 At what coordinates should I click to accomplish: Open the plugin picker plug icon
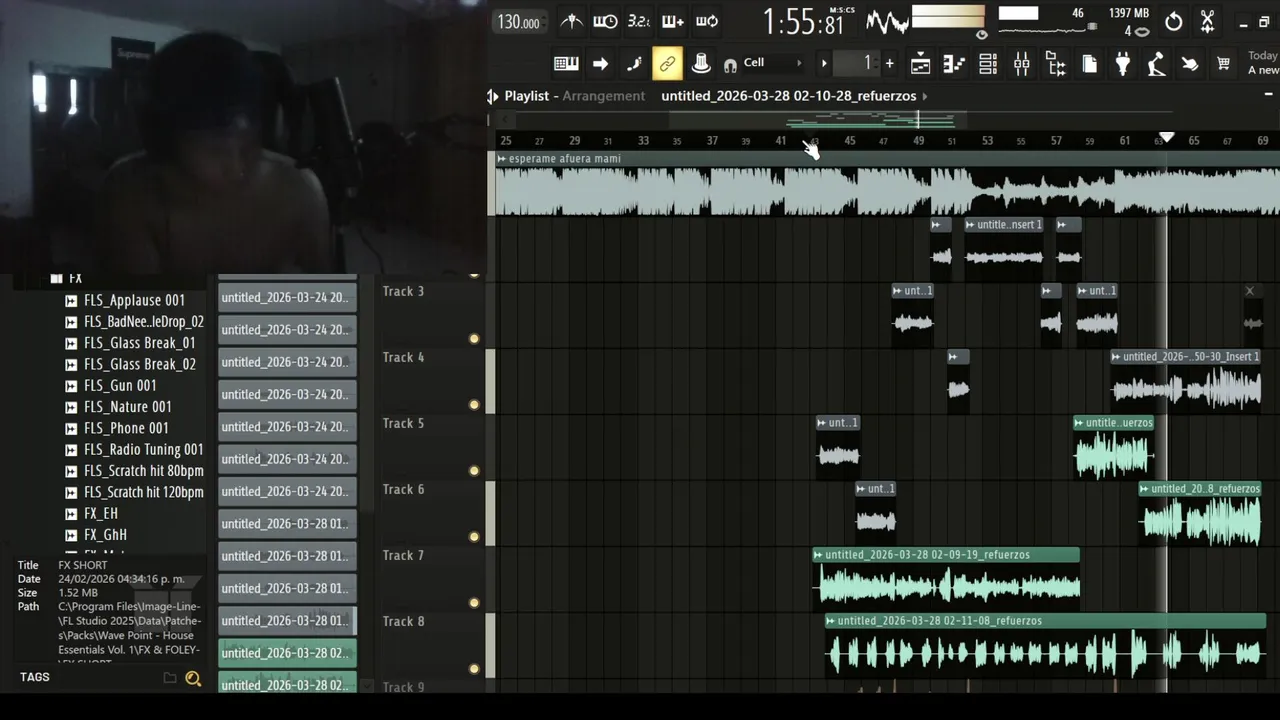[1122, 63]
